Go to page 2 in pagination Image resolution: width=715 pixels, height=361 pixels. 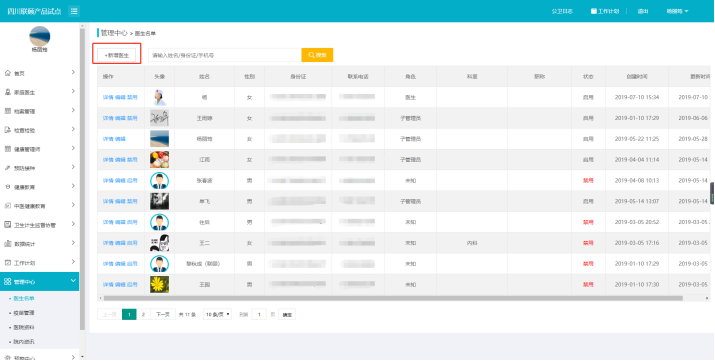[x=143, y=315]
